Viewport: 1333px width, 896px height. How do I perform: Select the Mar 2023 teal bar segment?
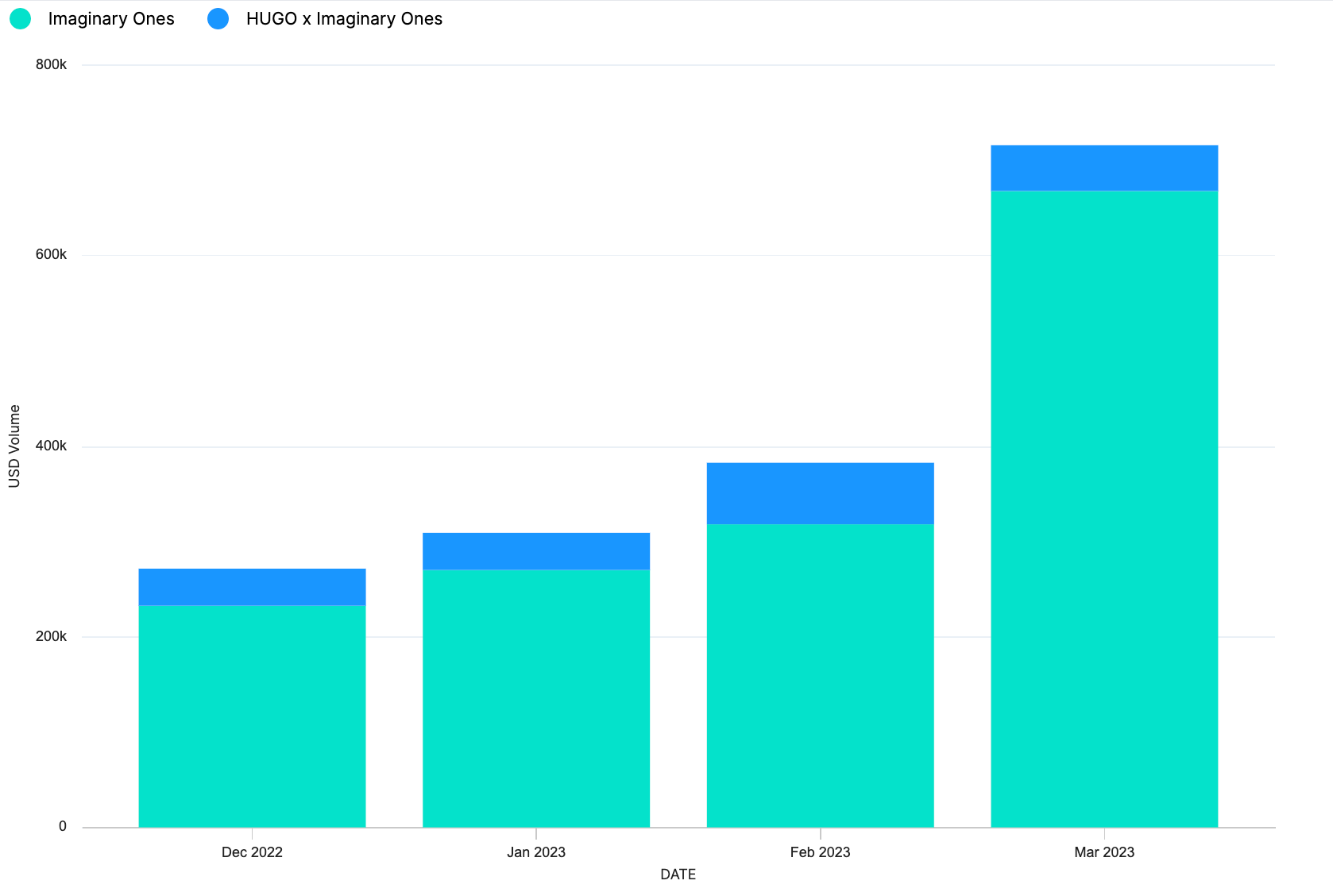(1104, 509)
